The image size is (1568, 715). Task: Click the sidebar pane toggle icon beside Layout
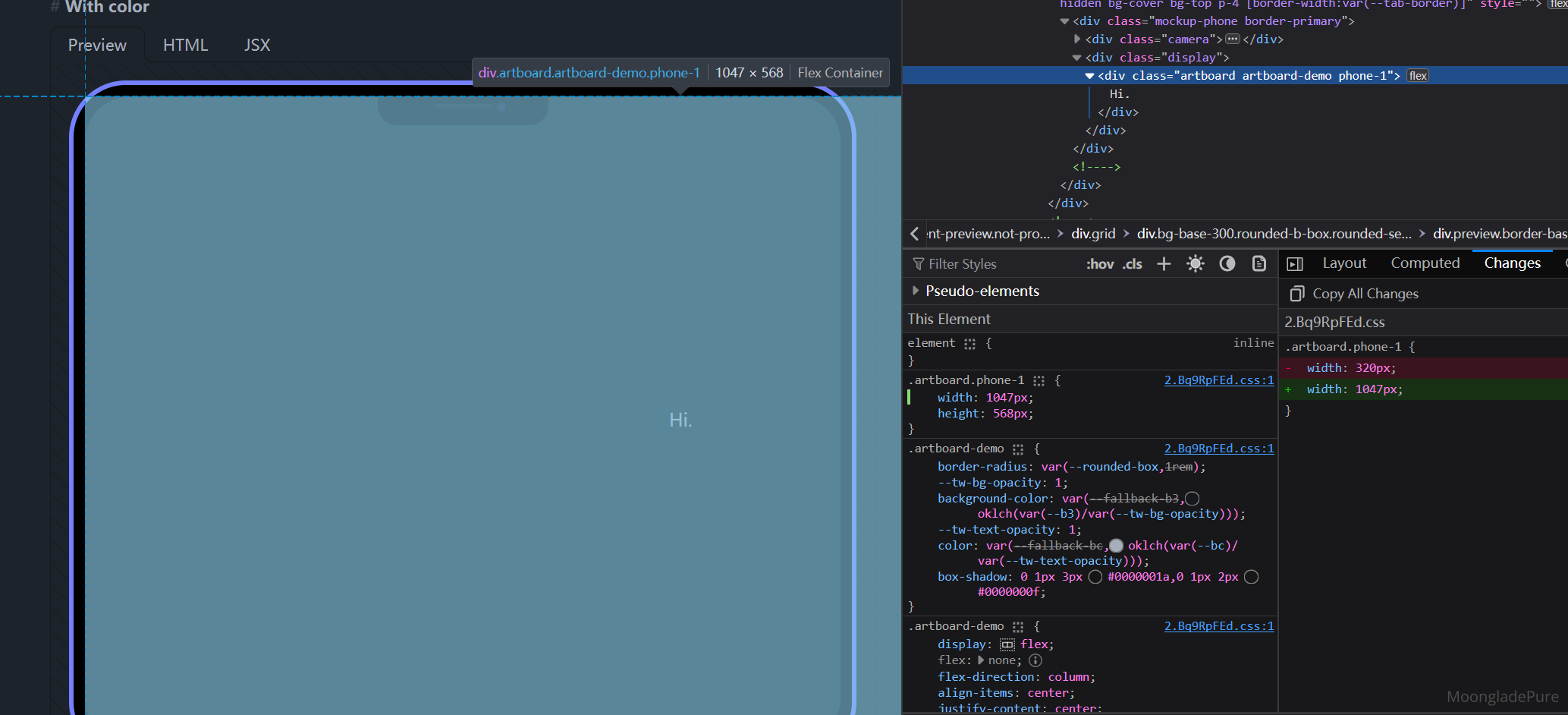[x=1295, y=264]
